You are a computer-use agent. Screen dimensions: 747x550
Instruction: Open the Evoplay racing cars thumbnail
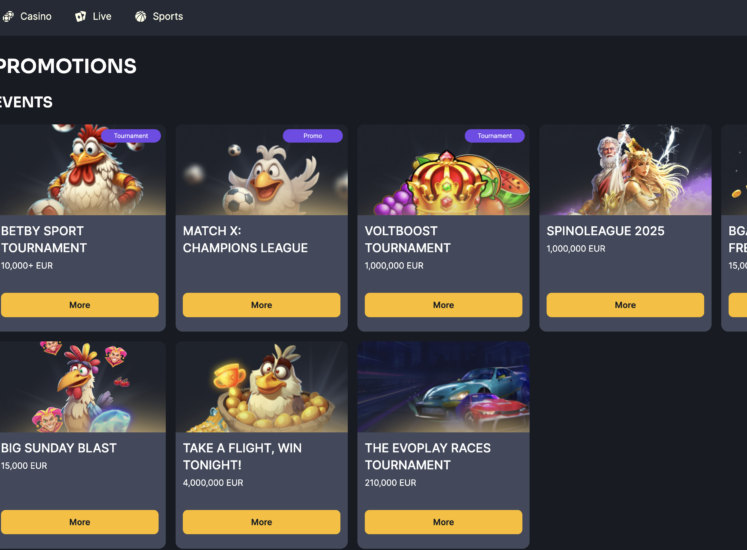tap(444, 387)
